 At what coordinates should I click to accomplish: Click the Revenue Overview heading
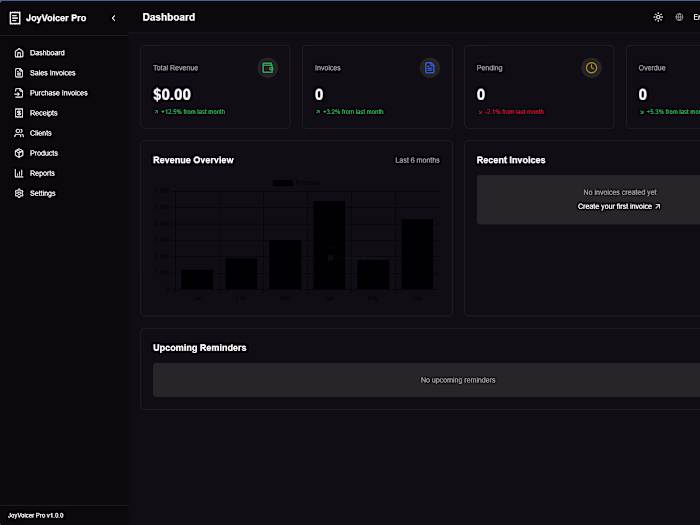[193, 160]
